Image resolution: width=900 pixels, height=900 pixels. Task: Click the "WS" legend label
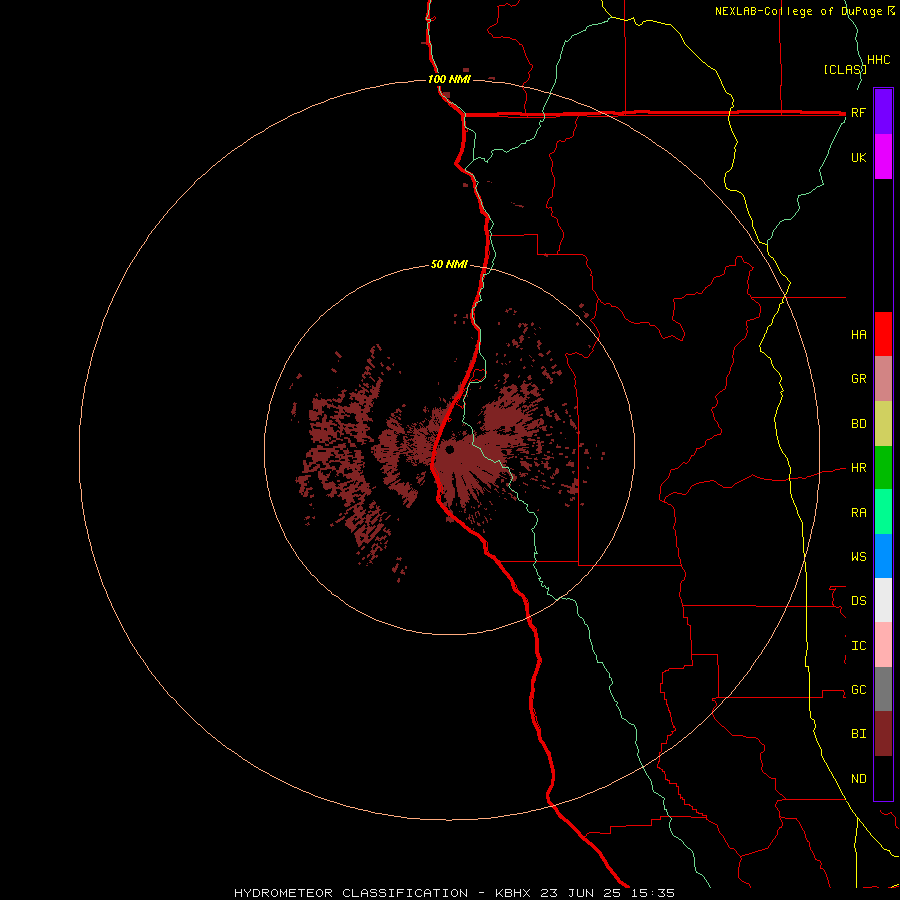tap(858, 556)
